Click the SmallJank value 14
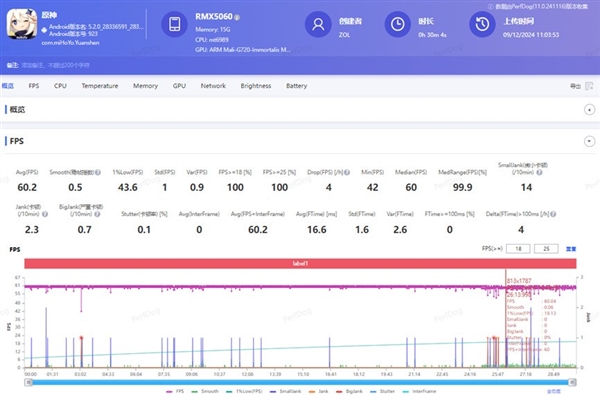 tap(526, 187)
